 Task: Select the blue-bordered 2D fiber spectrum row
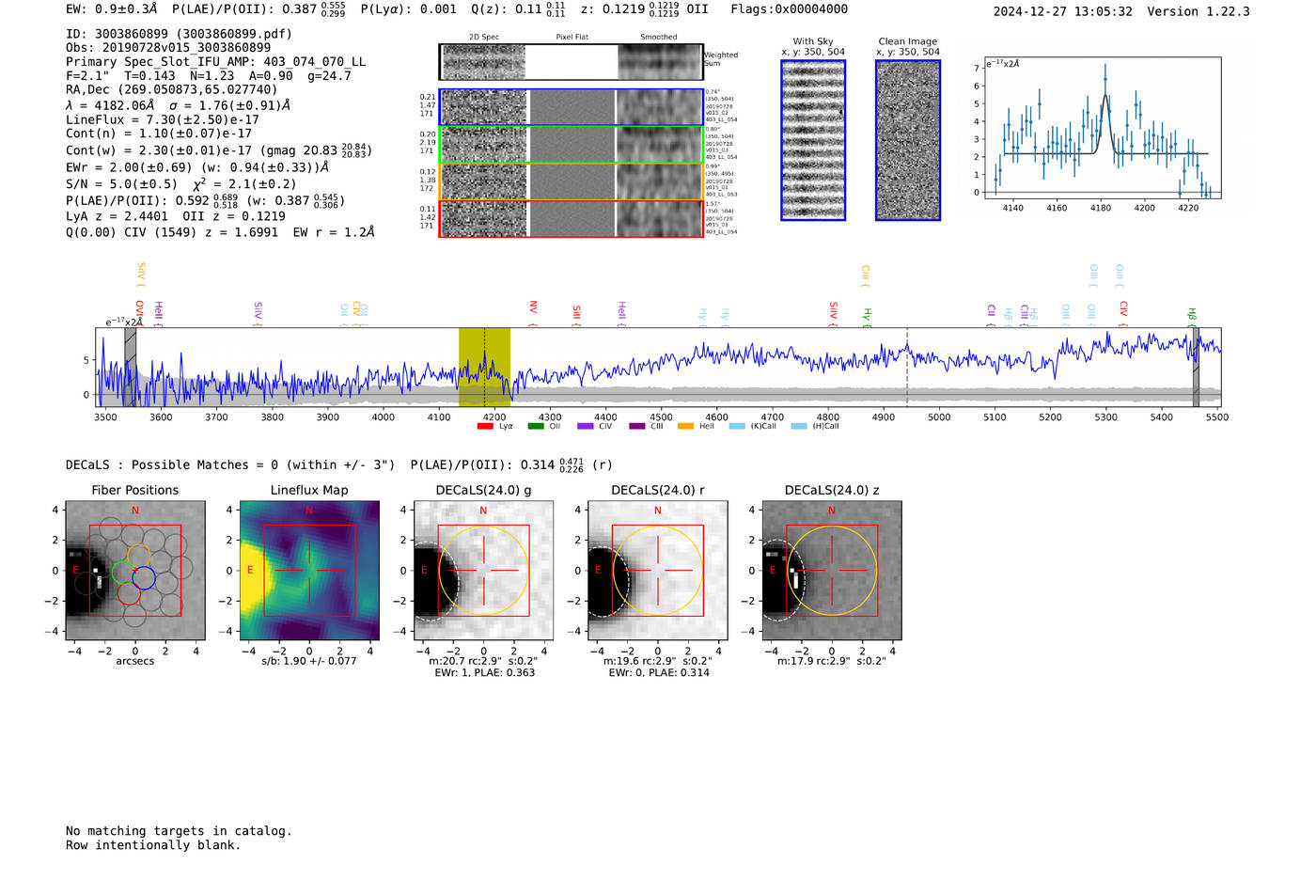[x=572, y=107]
